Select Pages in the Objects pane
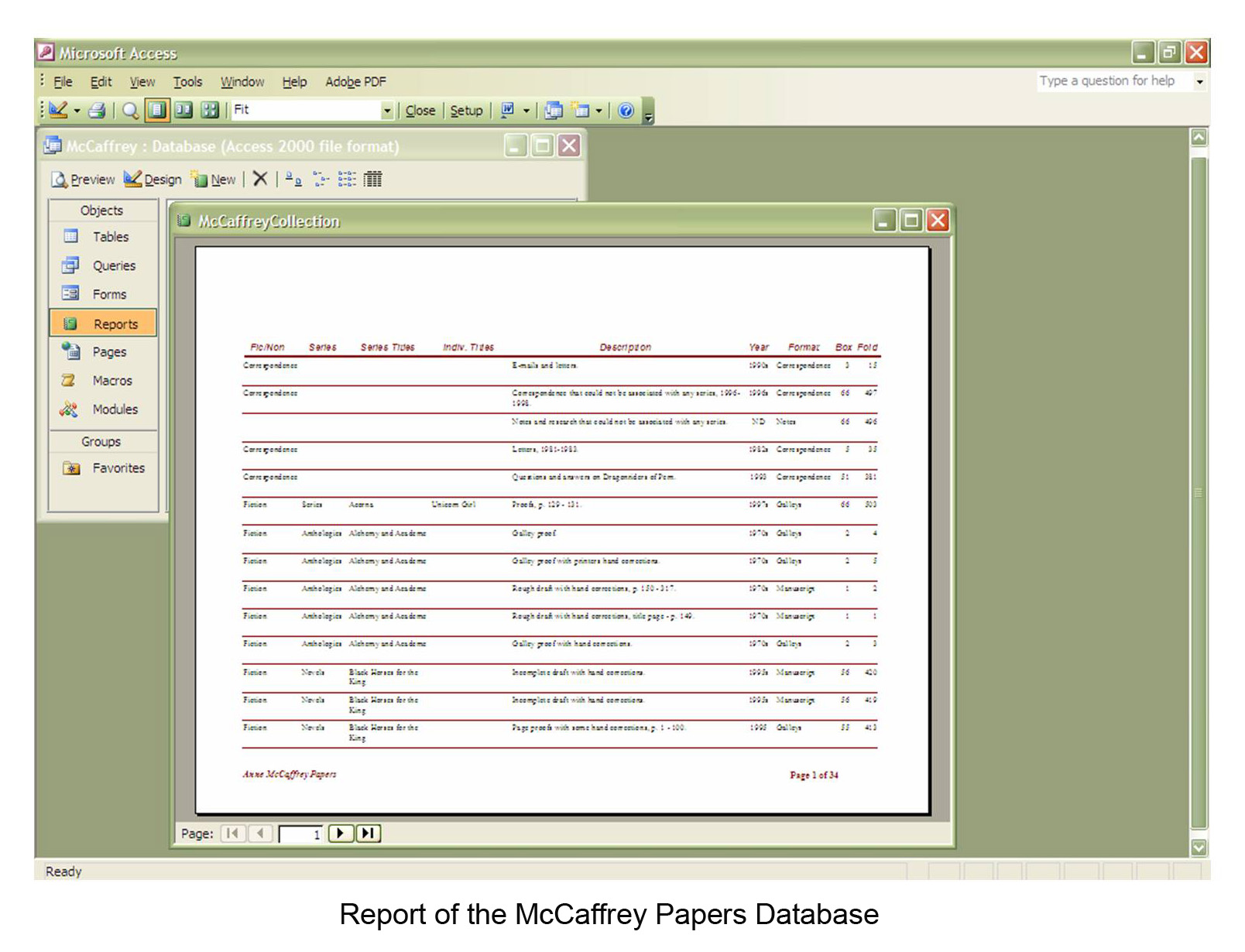Viewport: 1245px width, 952px height. [103, 352]
